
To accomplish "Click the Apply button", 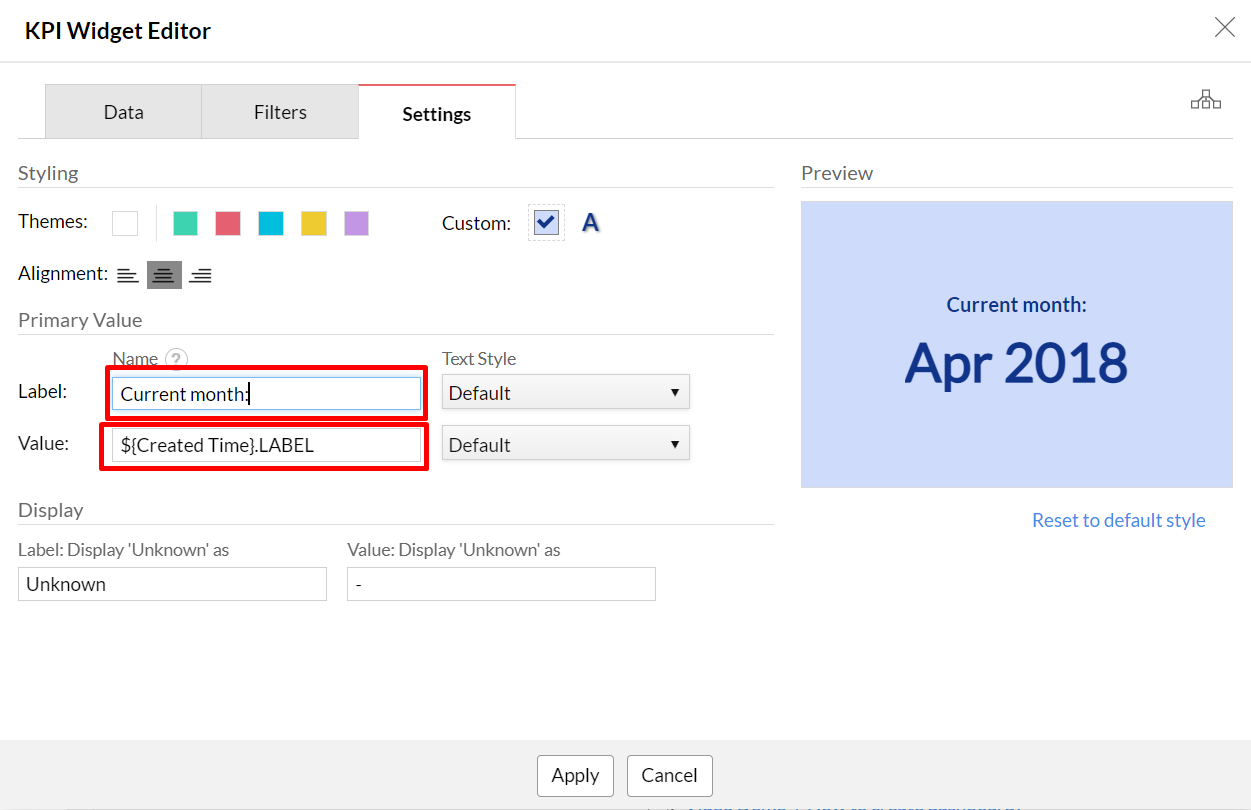I will pyautogui.click(x=575, y=775).
